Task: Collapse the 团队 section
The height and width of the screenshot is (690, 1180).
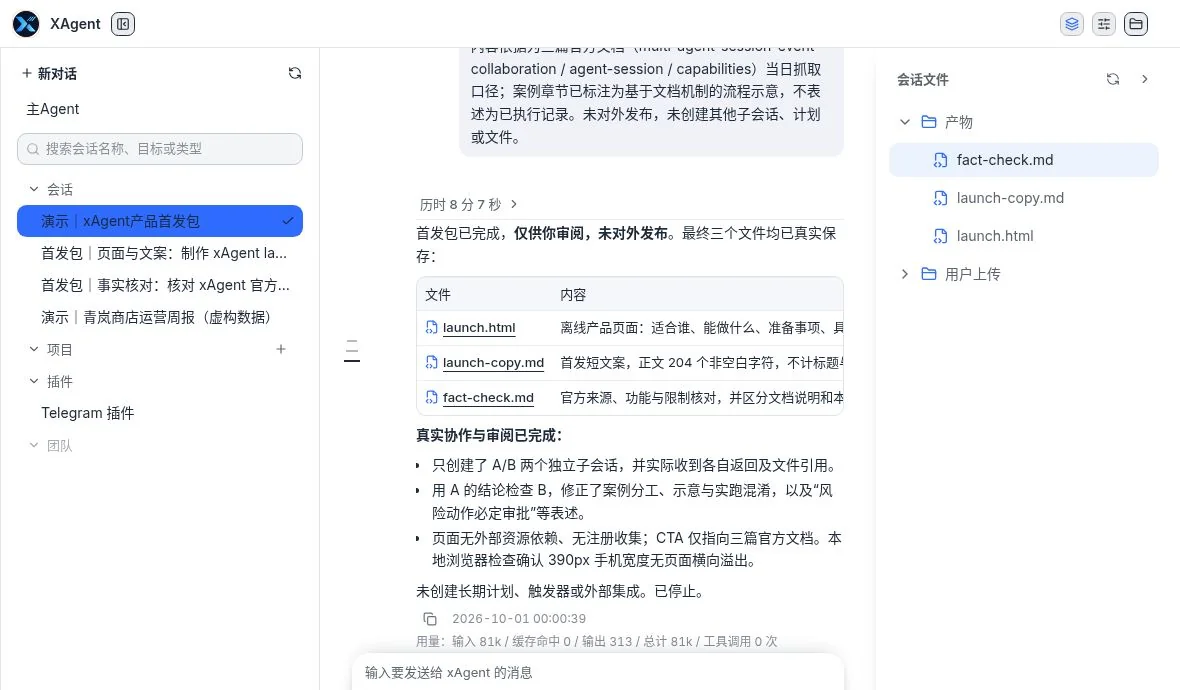Action: [x=34, y=445]
